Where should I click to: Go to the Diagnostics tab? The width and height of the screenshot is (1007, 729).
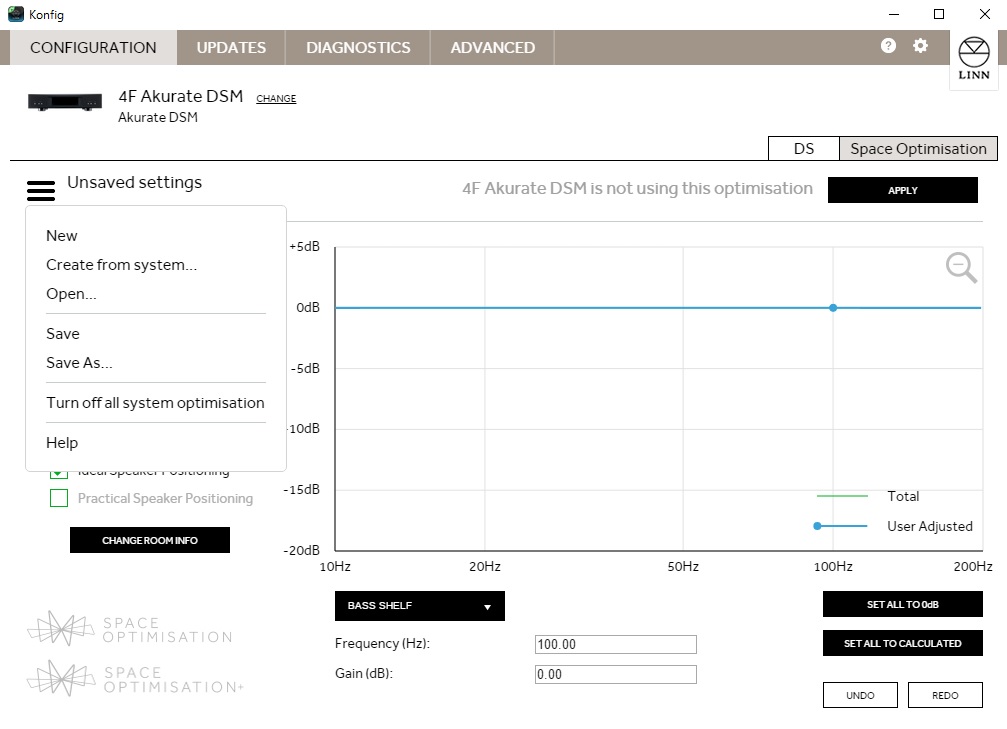click(x=358, y=48)
